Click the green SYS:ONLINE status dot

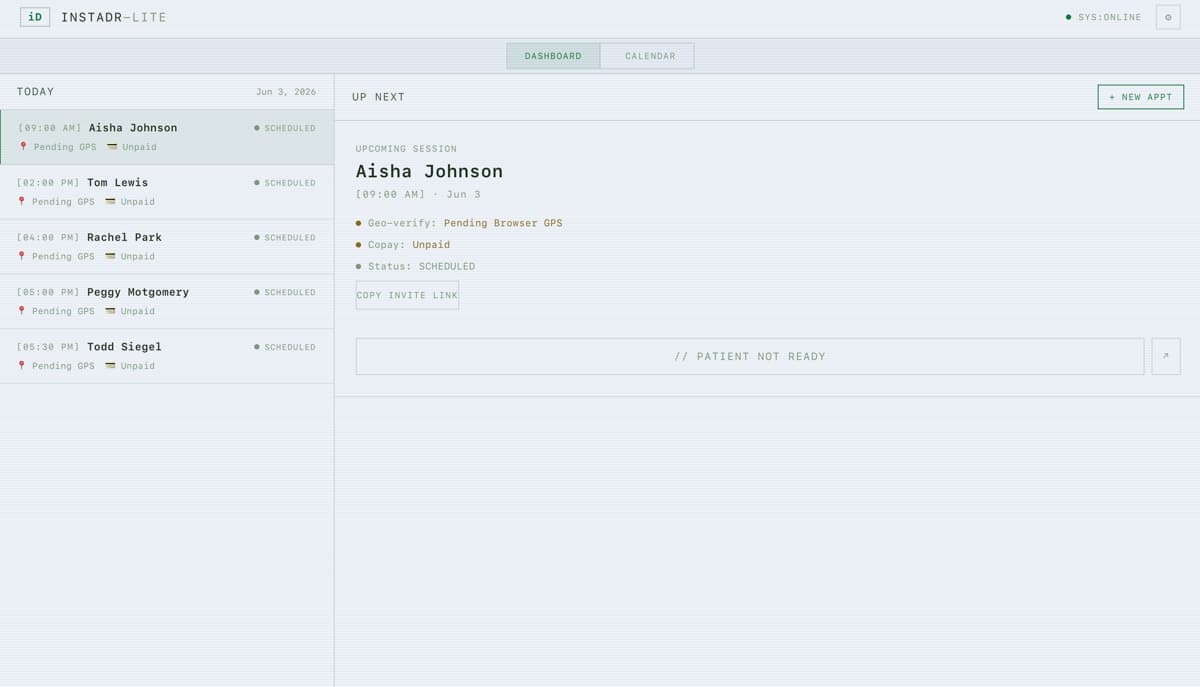pos(1068,17)
